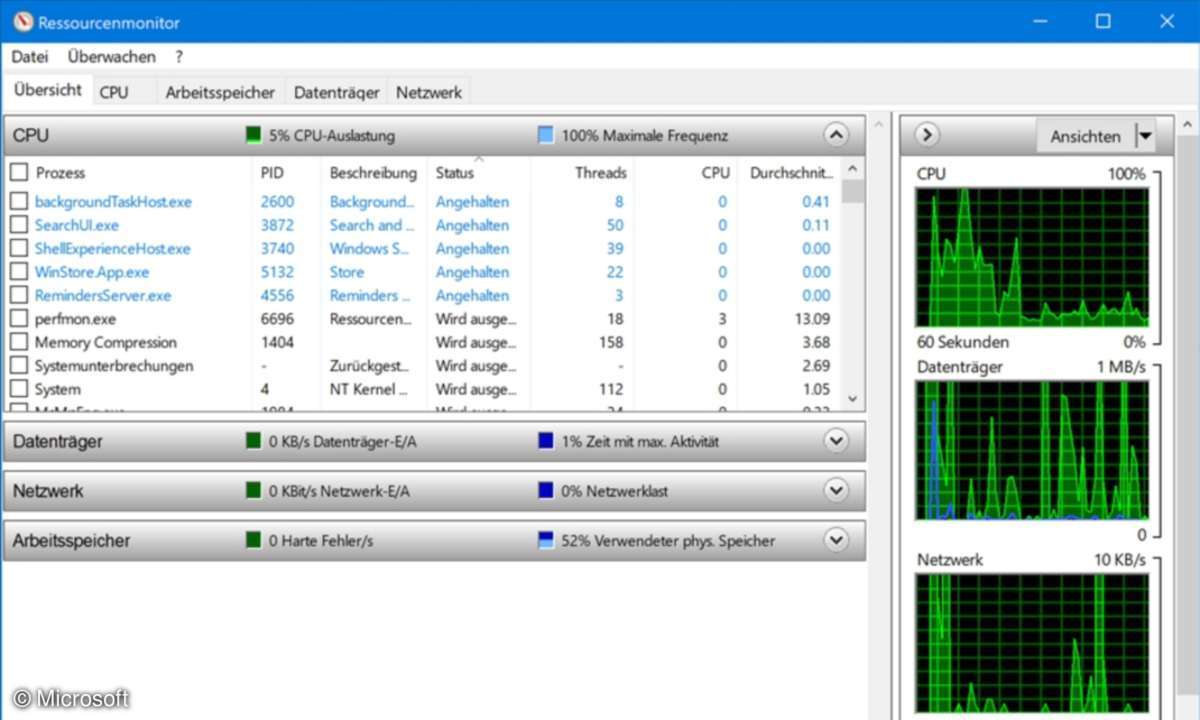Image resolution: width=1200 pixels, height=720 pixels.
Task: Tick the SearchUI.exe checkbox
Action: click(19, 226)
